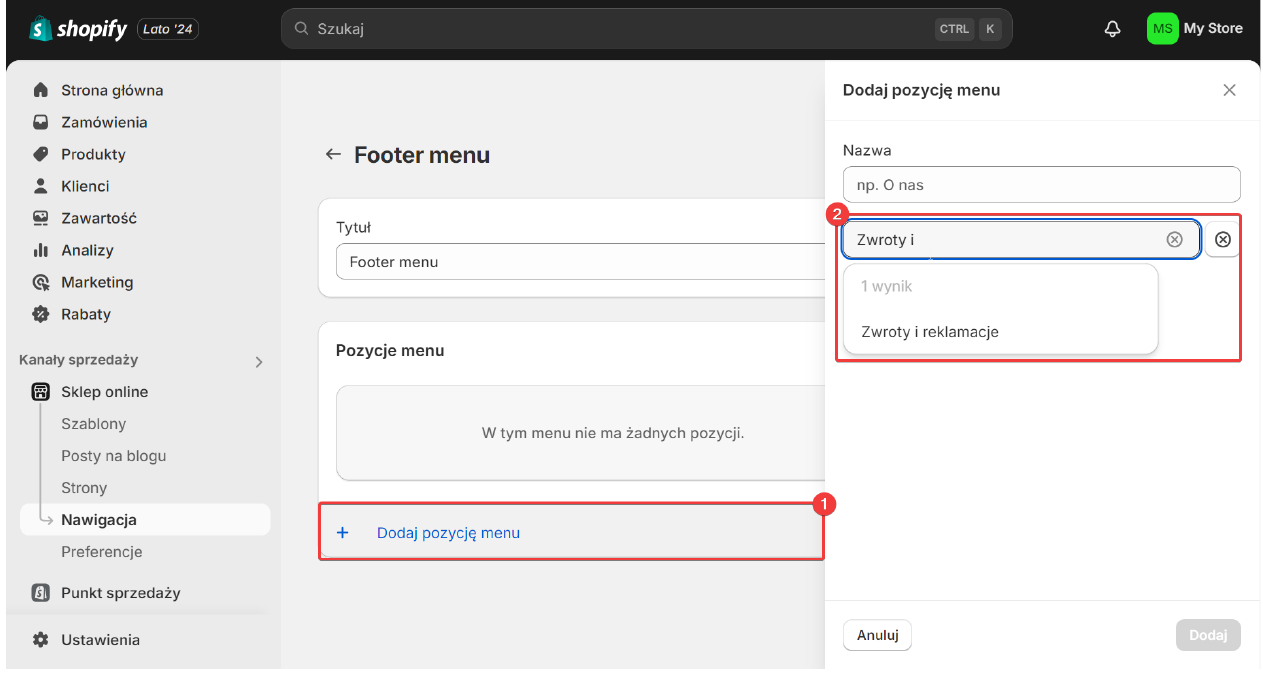Click the Tytuł Footer menu field
The height and width of the screenshot is (679, 1263).
(580, 262)
